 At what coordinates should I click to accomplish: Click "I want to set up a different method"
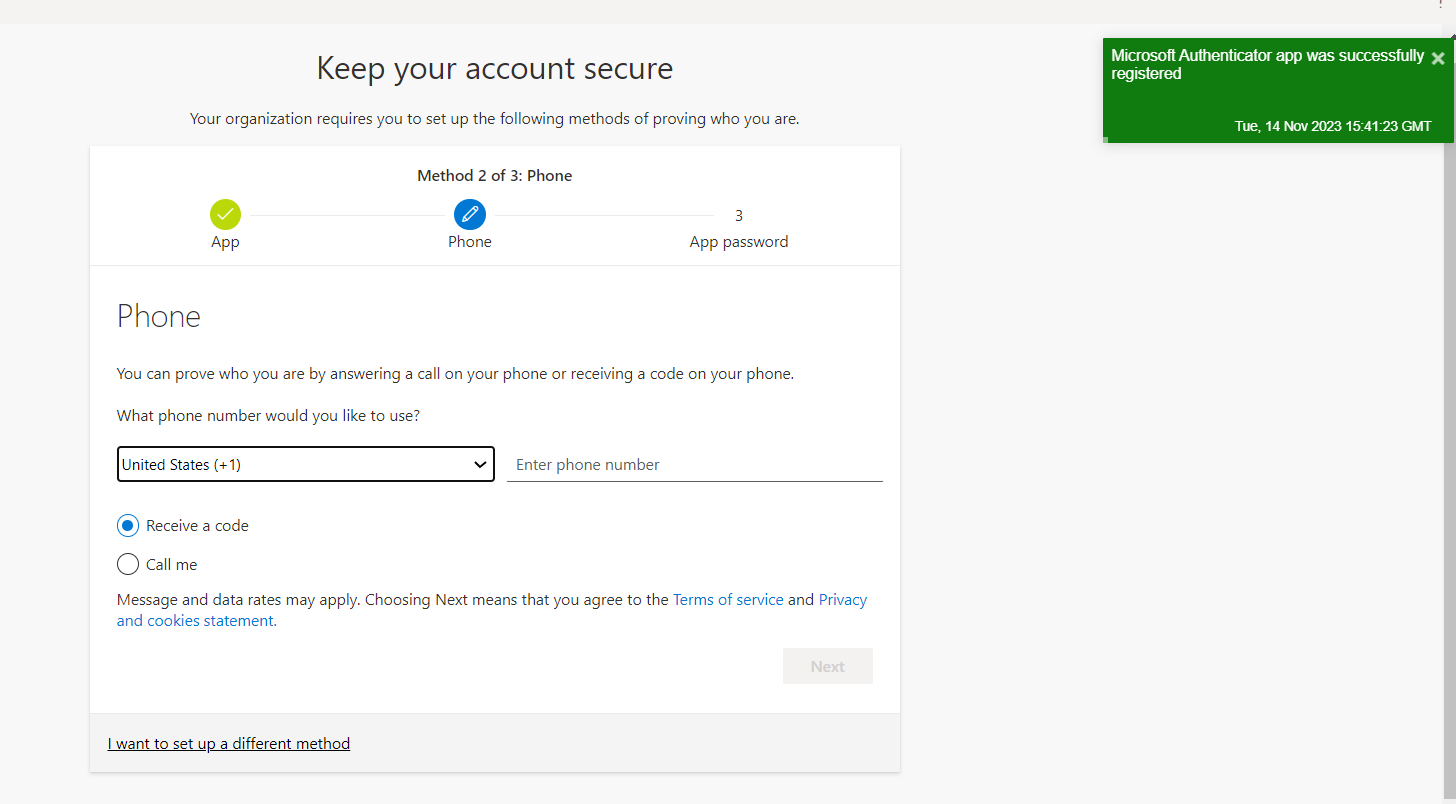(x=229, y=744)
